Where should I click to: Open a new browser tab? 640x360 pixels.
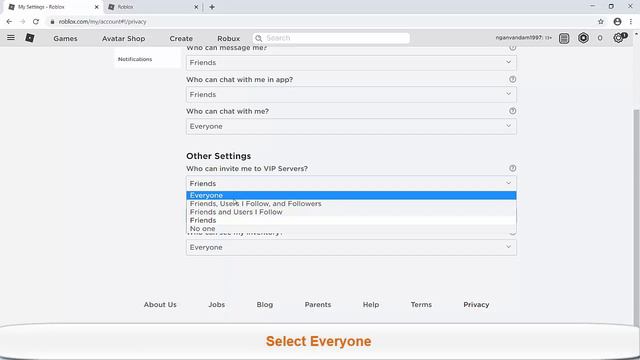pos(212,7)
